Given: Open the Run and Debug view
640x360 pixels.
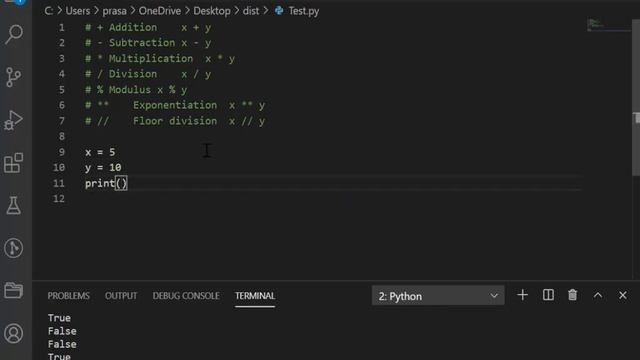Looking at the screenshot, I should point(13,120).
